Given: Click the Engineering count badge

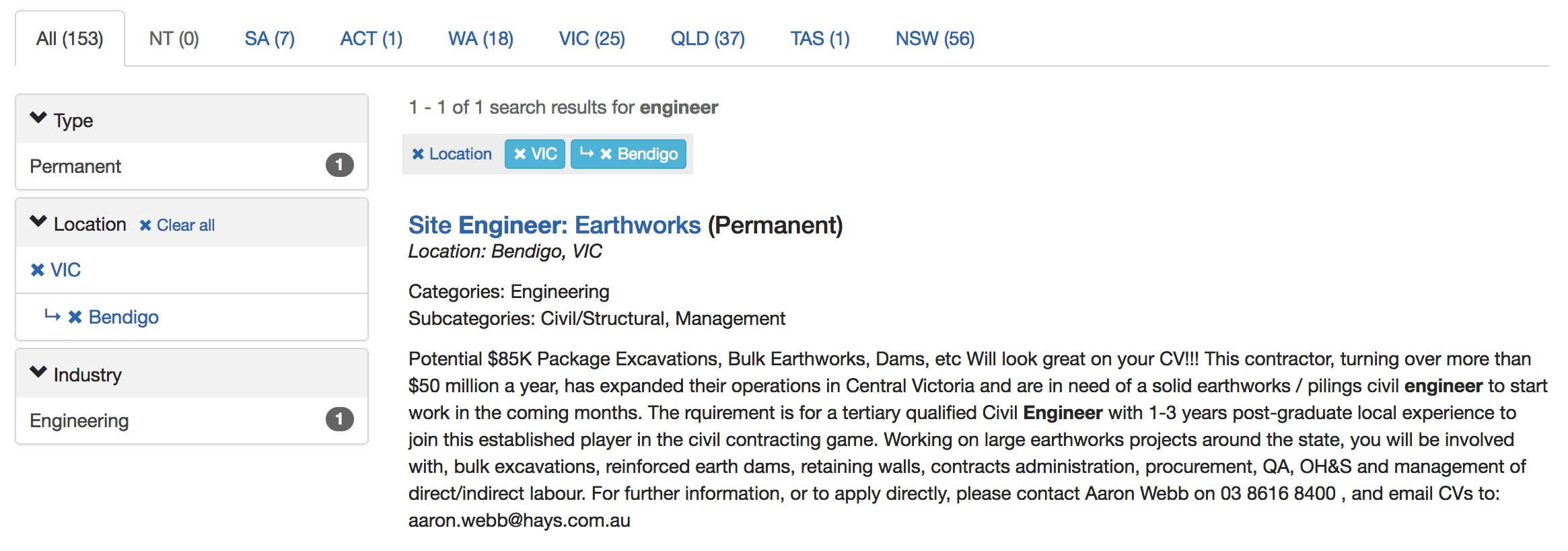Looking at the screenshot, I should click(339, 420).
